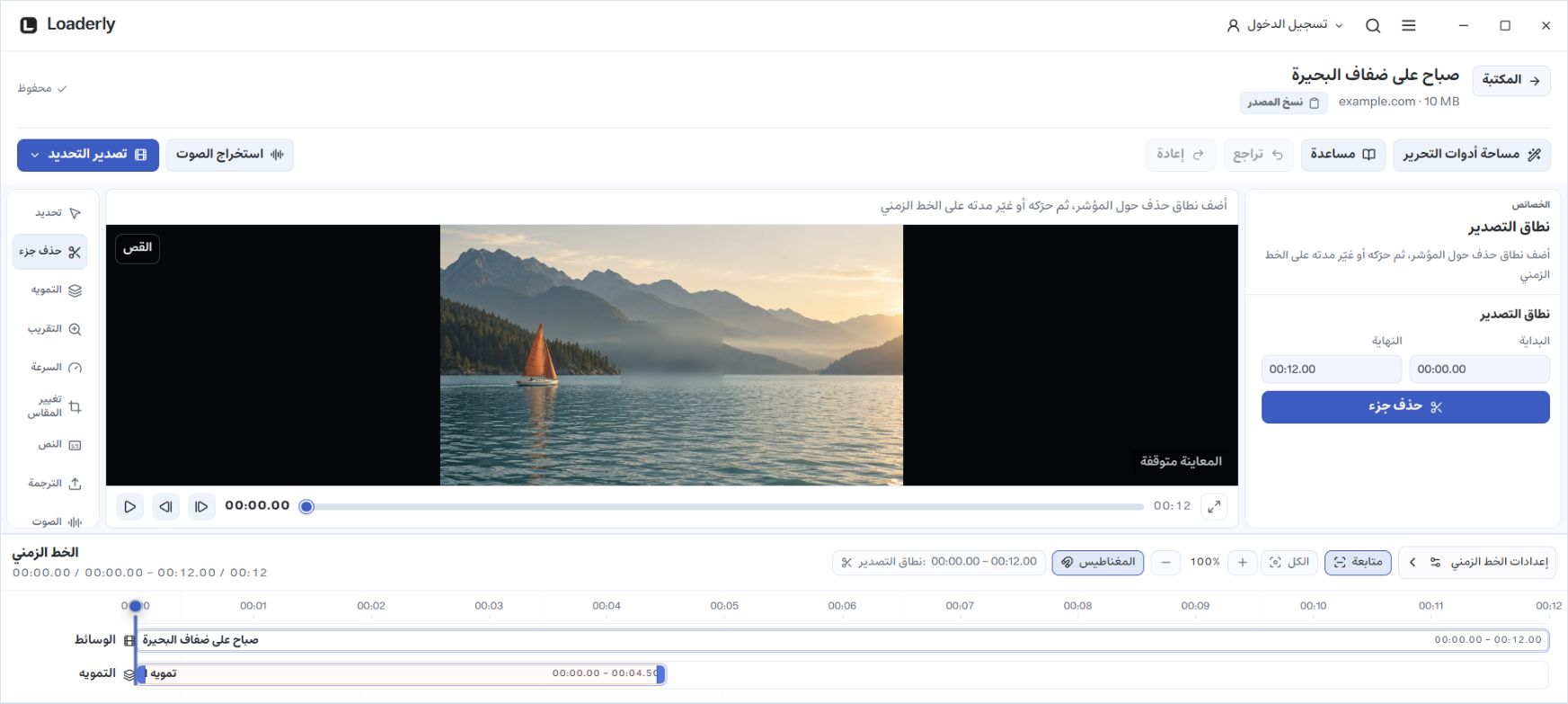
Task: Open the تسجيل الدخول account dropdown
Action: point(1284,25)
